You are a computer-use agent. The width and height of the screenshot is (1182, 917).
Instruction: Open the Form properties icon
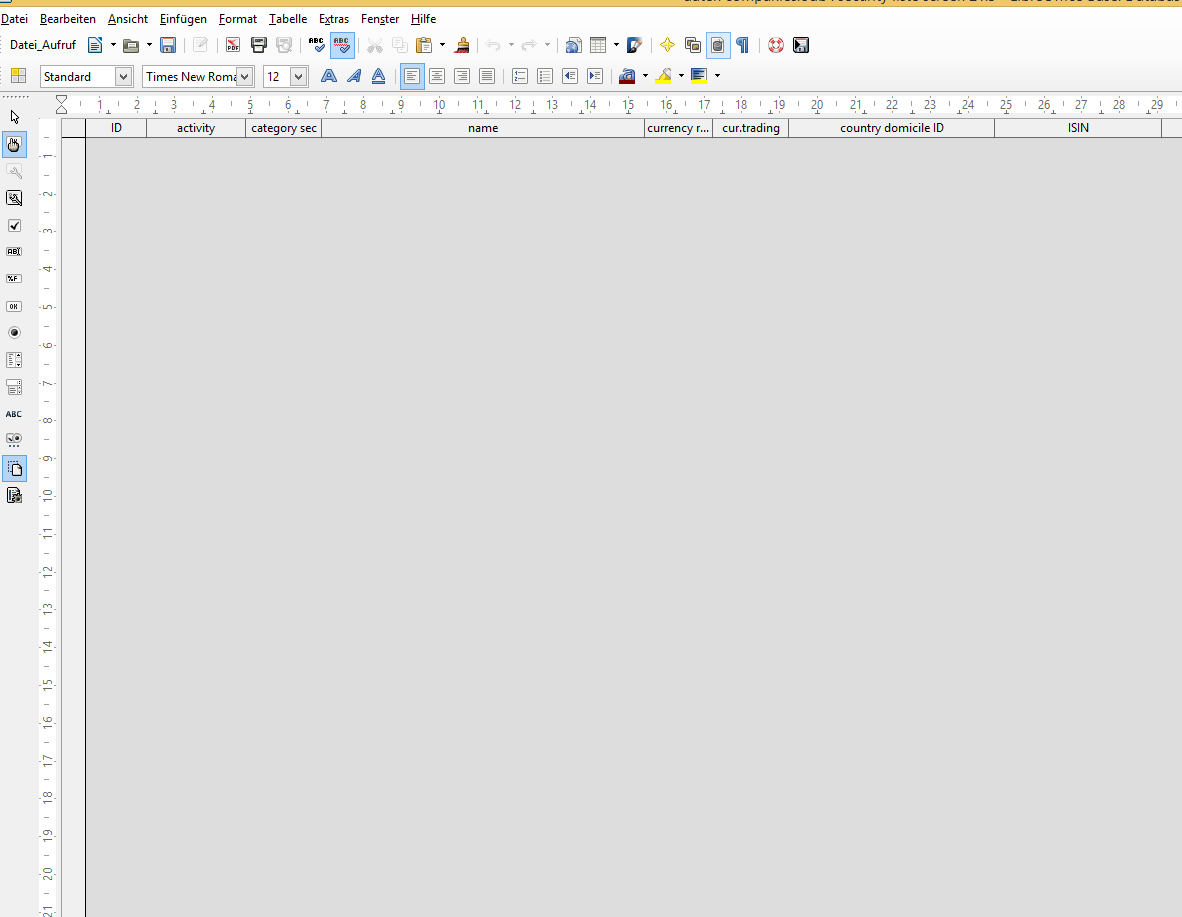pyautogui.click(x=14, y=198)
